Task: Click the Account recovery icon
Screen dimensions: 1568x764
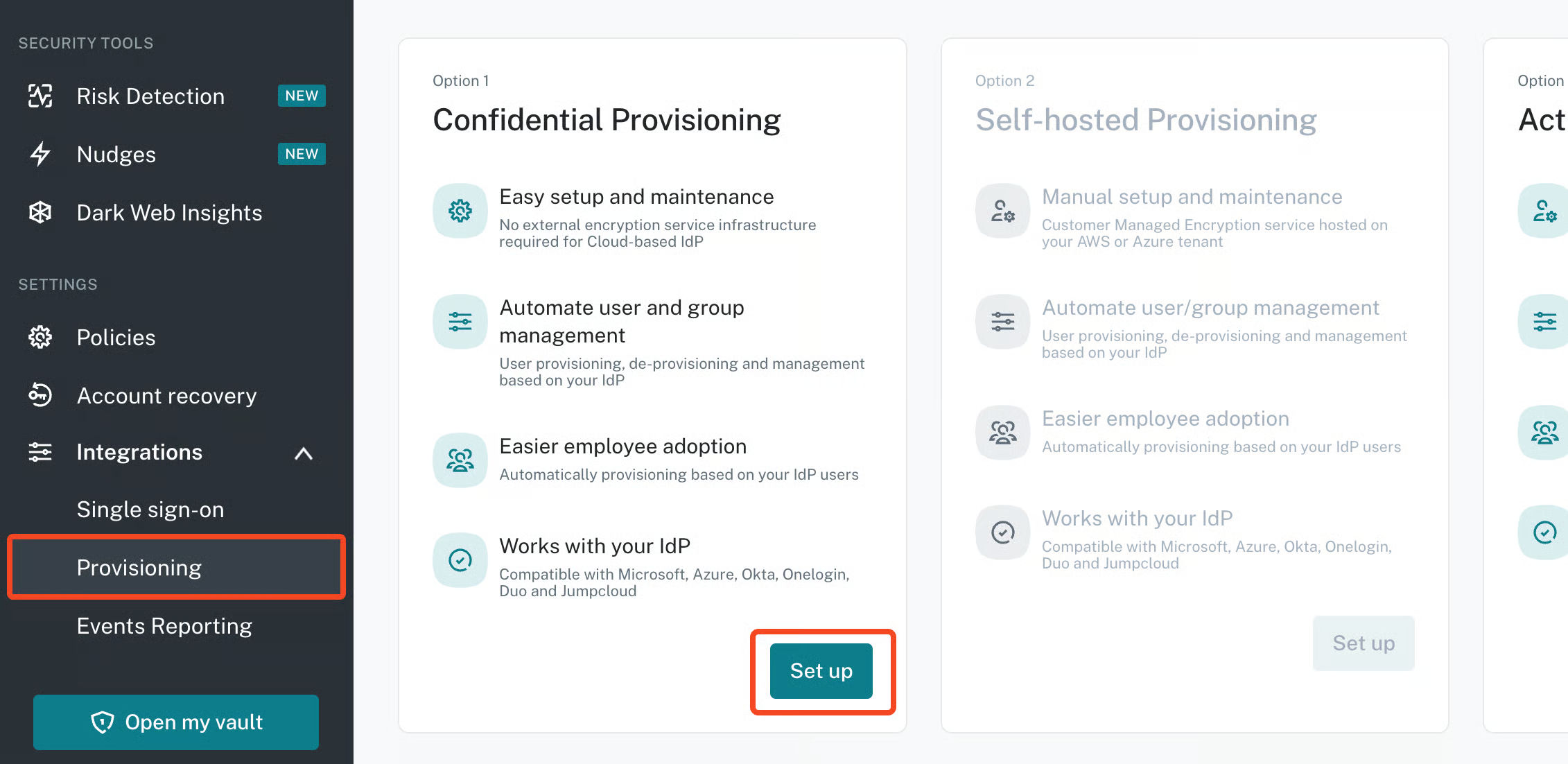Action: 40,395
